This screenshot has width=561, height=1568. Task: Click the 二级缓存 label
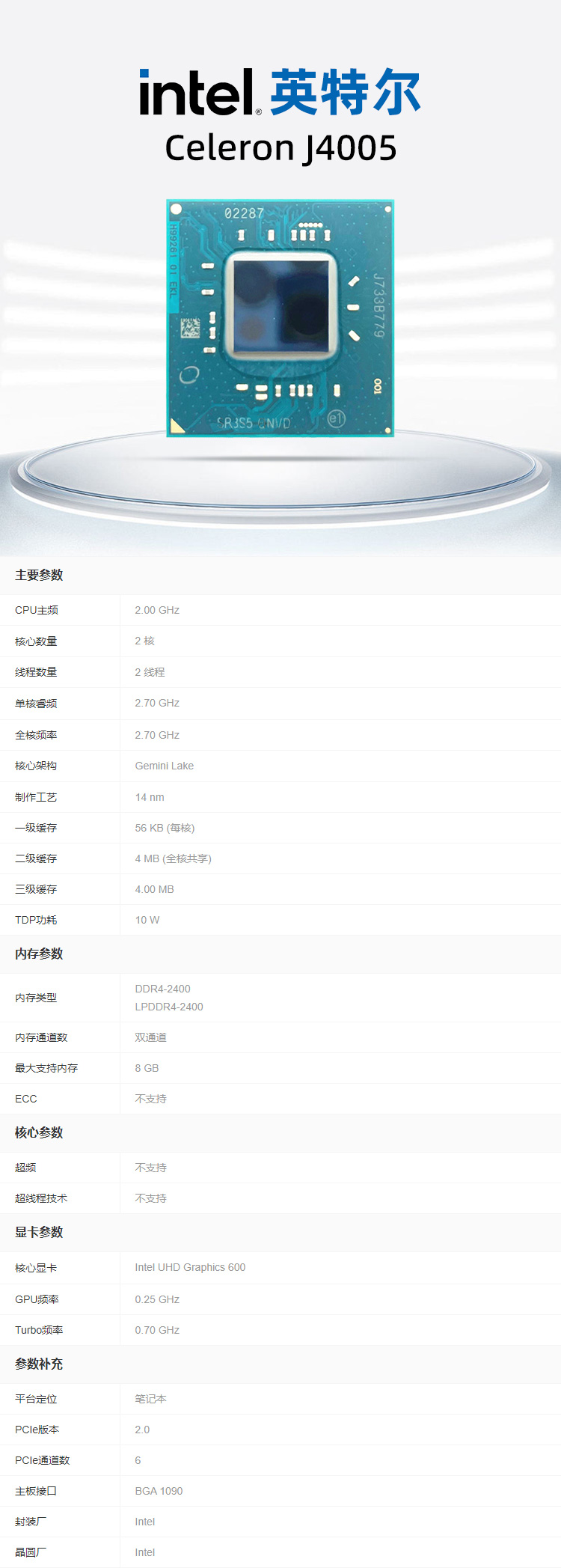[36, 858]
